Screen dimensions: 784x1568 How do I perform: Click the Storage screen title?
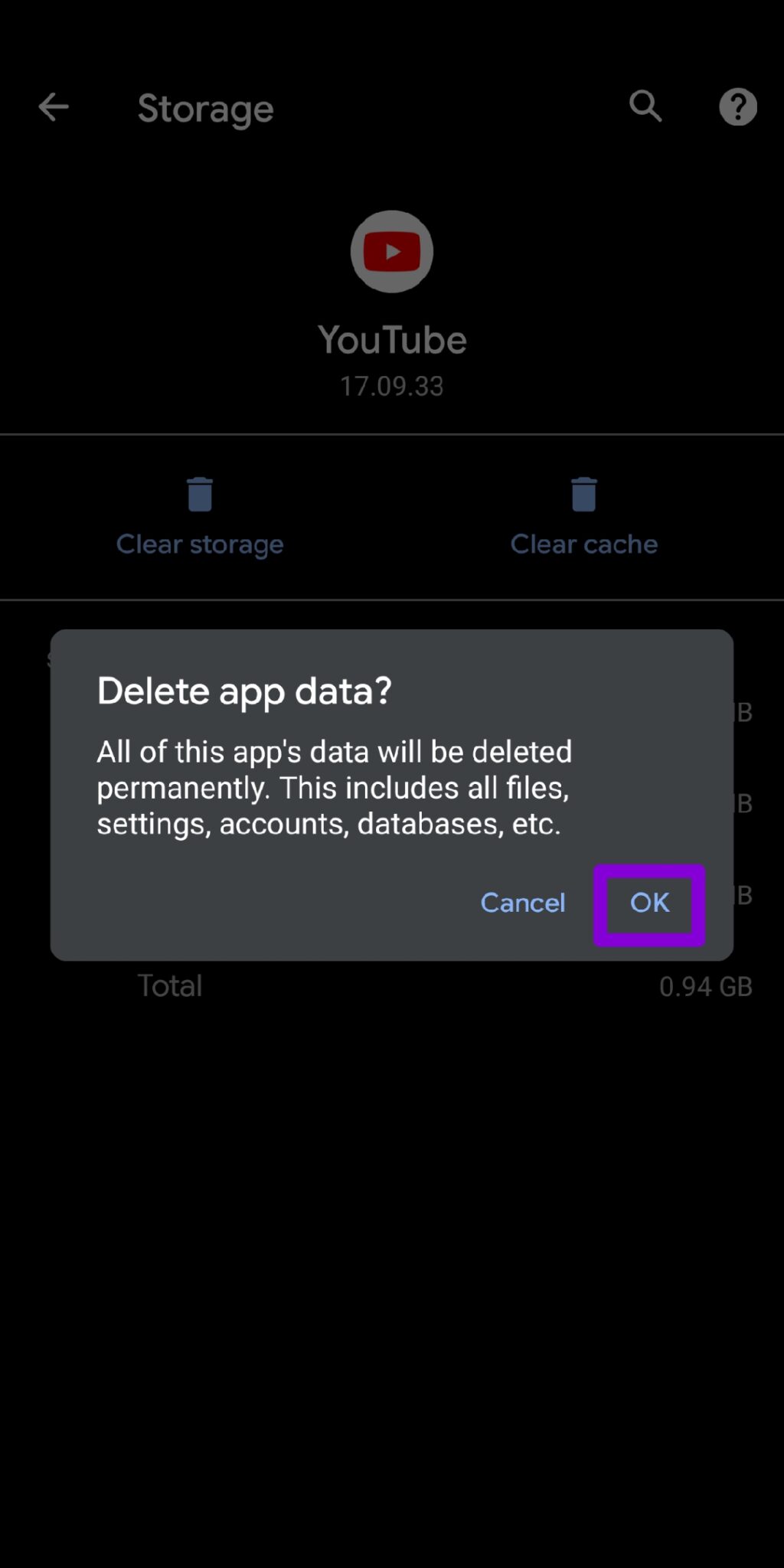205,107
